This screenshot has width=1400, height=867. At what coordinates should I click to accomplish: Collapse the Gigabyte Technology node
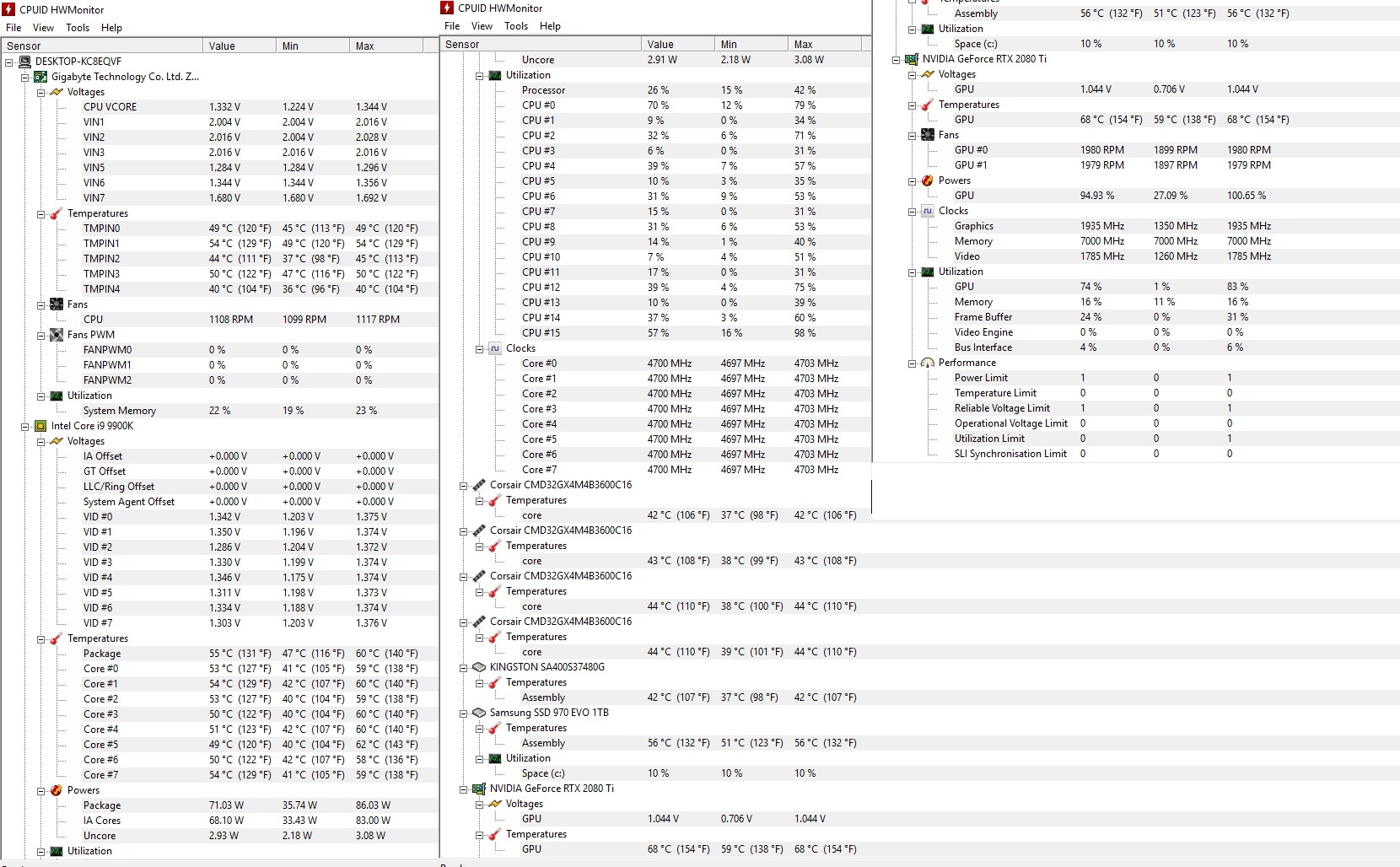coord(24,77)
